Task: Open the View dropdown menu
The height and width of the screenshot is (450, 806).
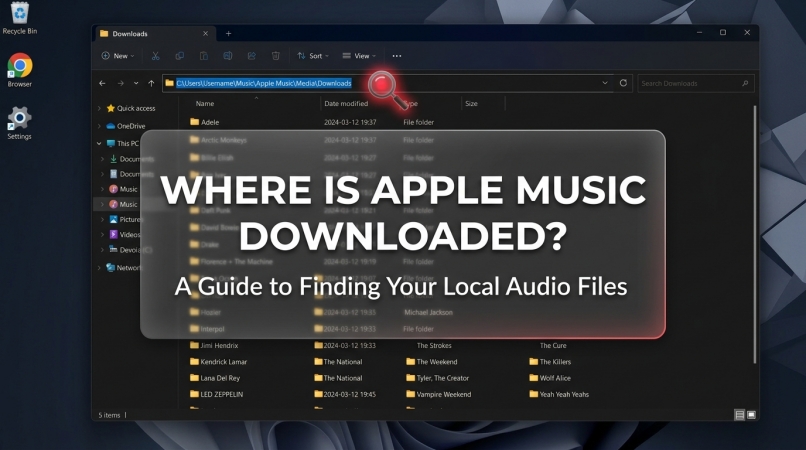Action: tap(359, 56)
